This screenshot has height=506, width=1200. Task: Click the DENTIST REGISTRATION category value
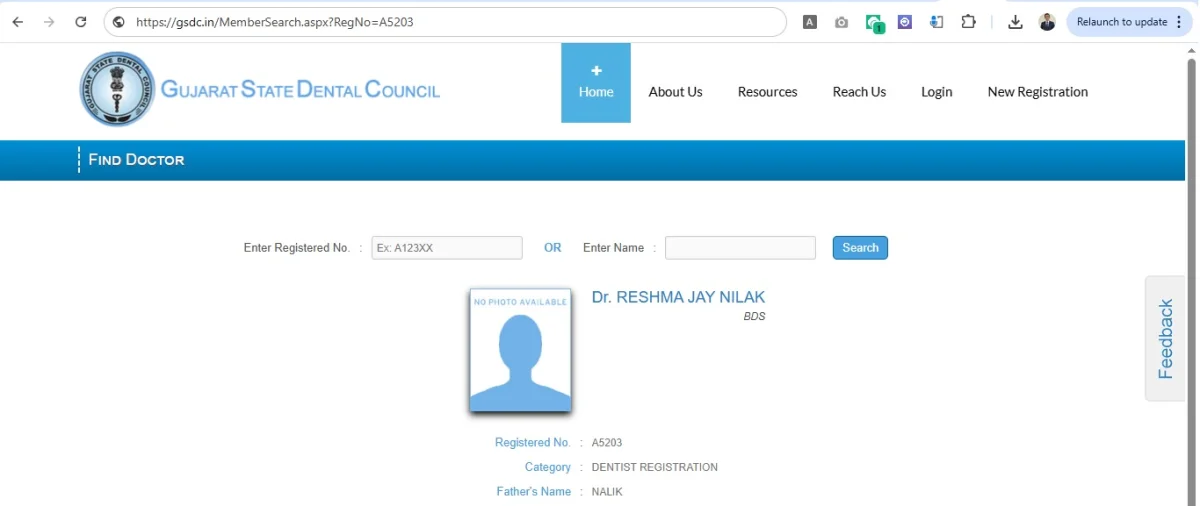pos(655,467)
